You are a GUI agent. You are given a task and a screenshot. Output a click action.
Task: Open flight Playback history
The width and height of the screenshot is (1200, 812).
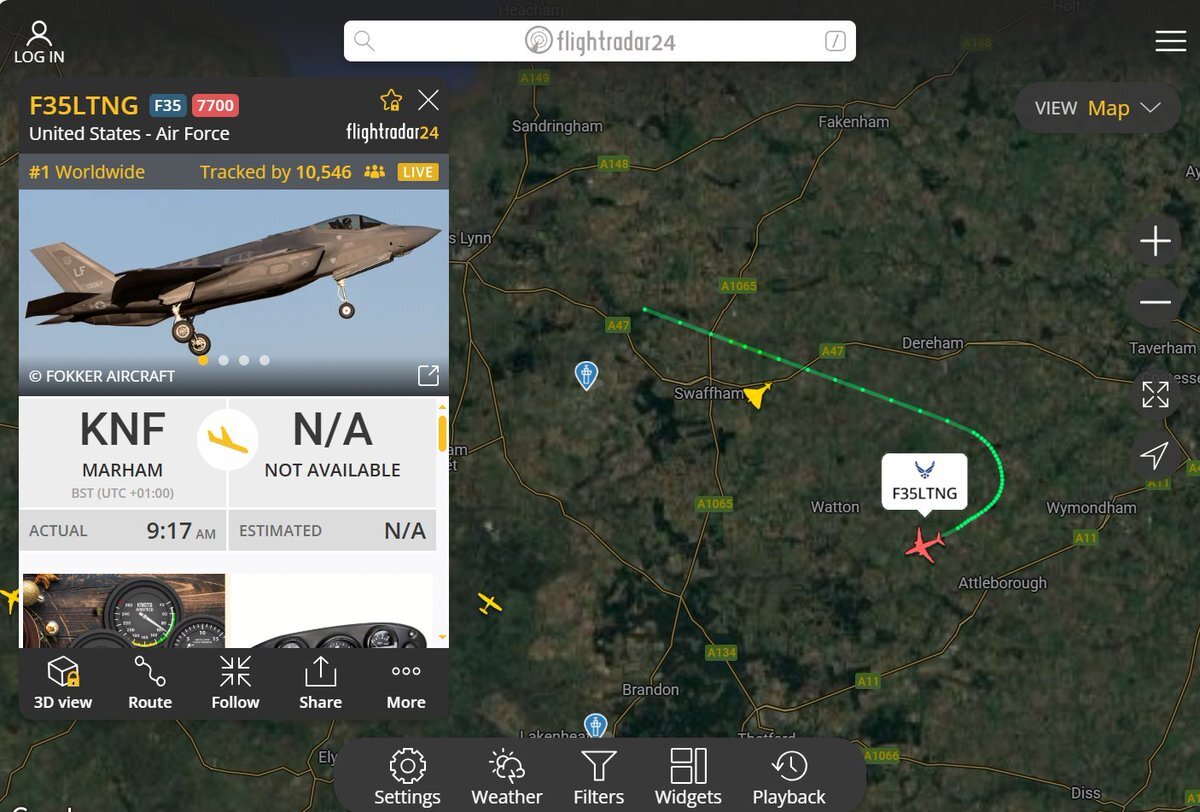[x=789, y=778]
